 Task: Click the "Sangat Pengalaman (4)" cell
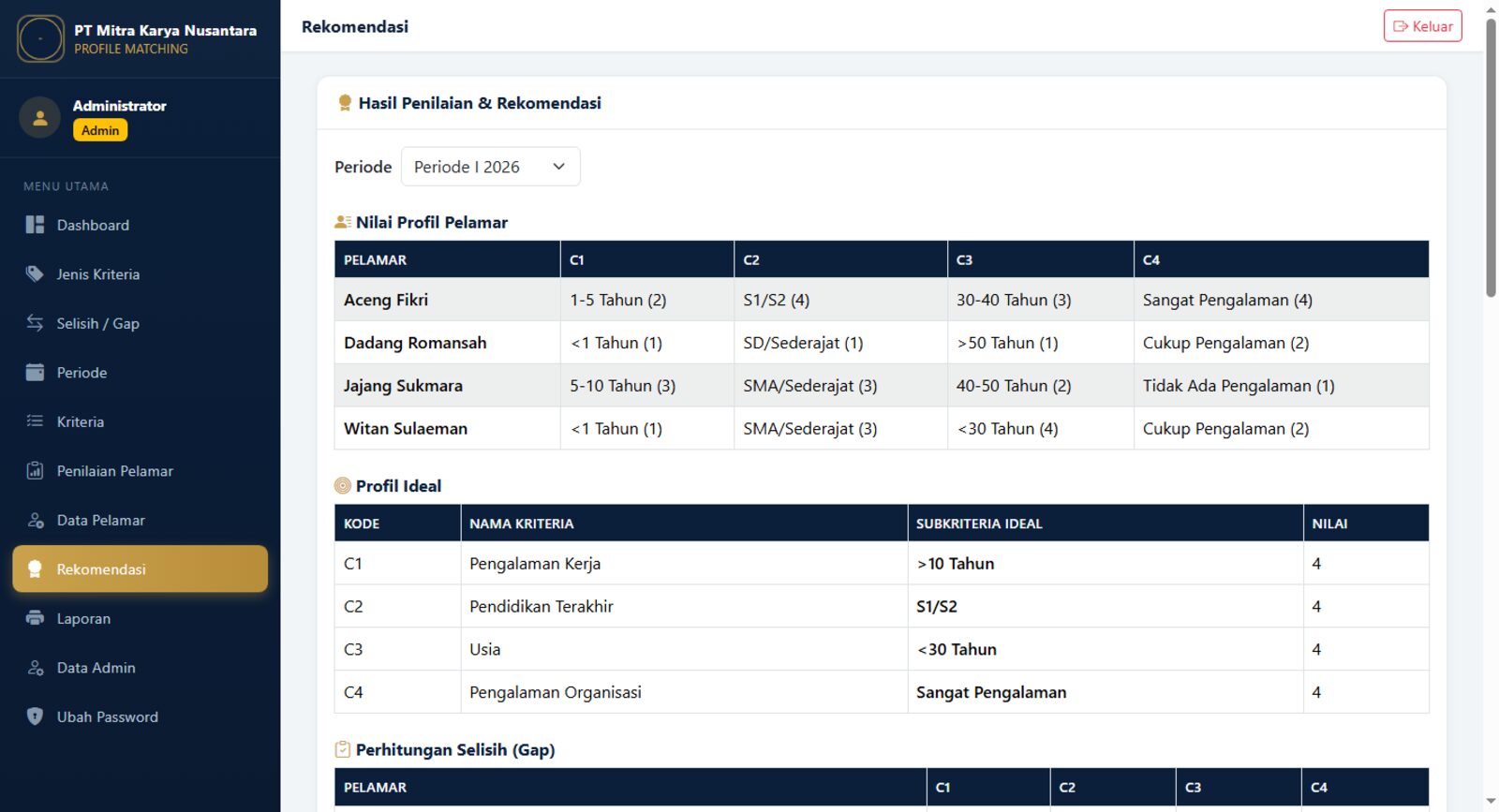[x=1282, y=300]
